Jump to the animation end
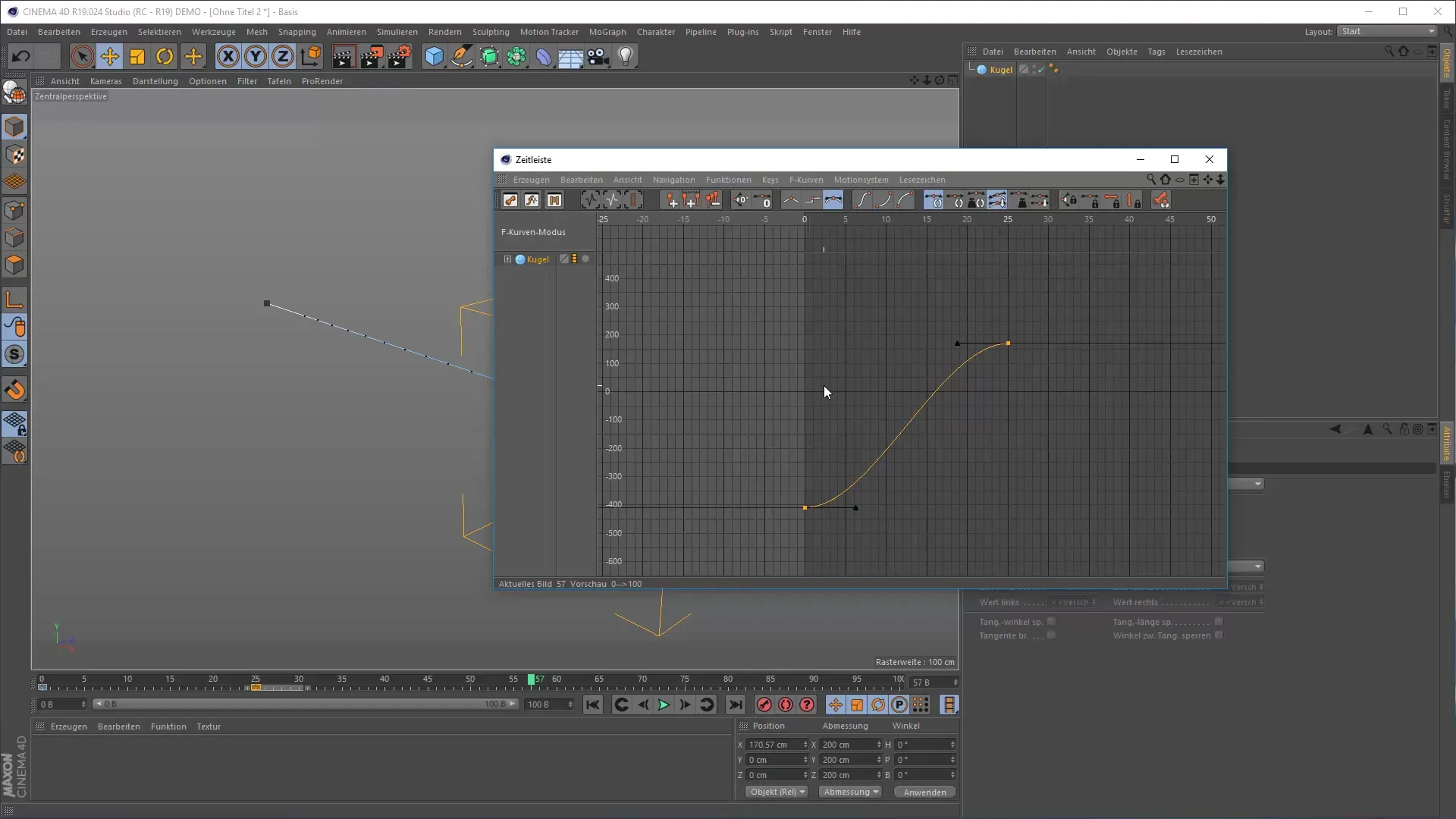Screen dimensions: 1456x819 click(736, 705)
